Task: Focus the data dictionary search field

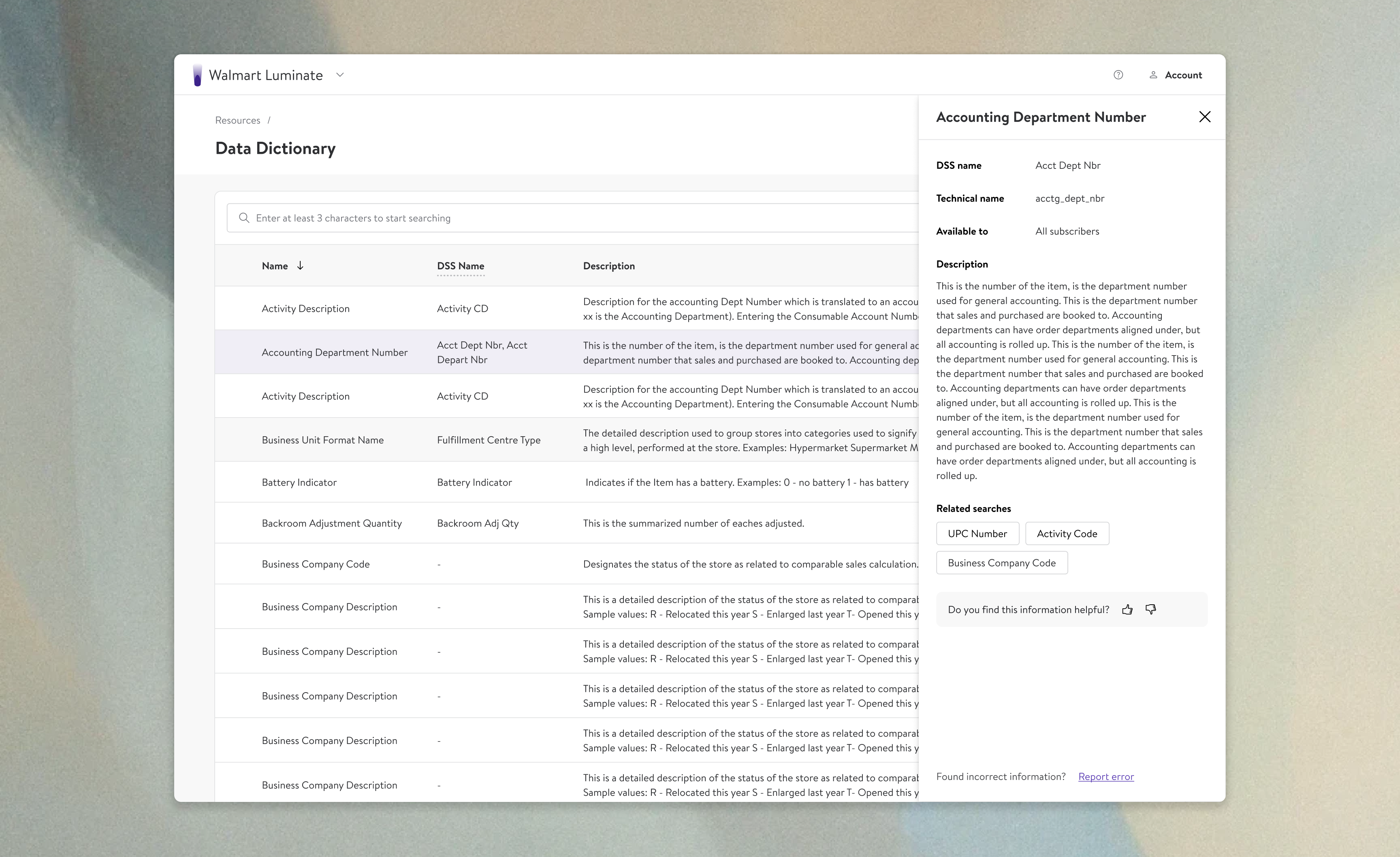Action: pyautogui.click(x=573, y=218)
